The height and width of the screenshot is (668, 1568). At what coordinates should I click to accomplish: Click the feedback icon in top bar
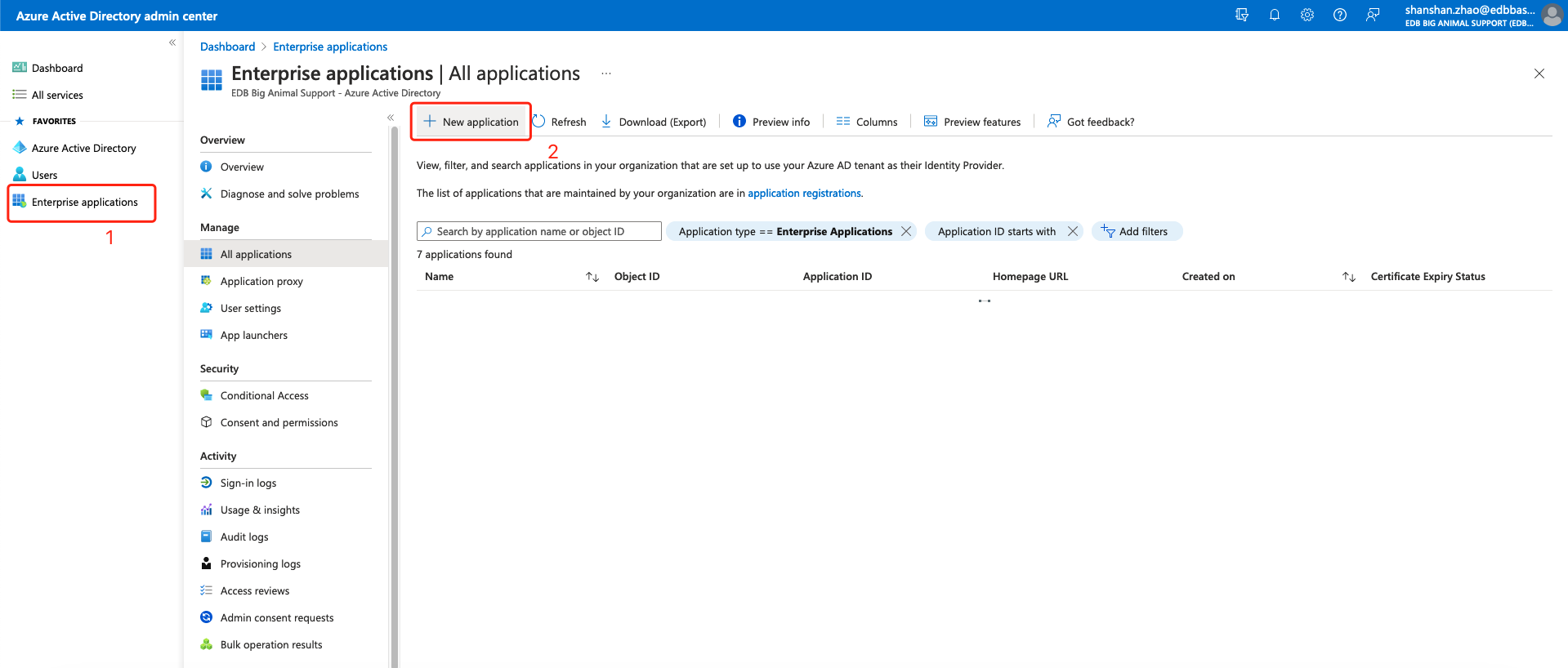pos(1373,15)
